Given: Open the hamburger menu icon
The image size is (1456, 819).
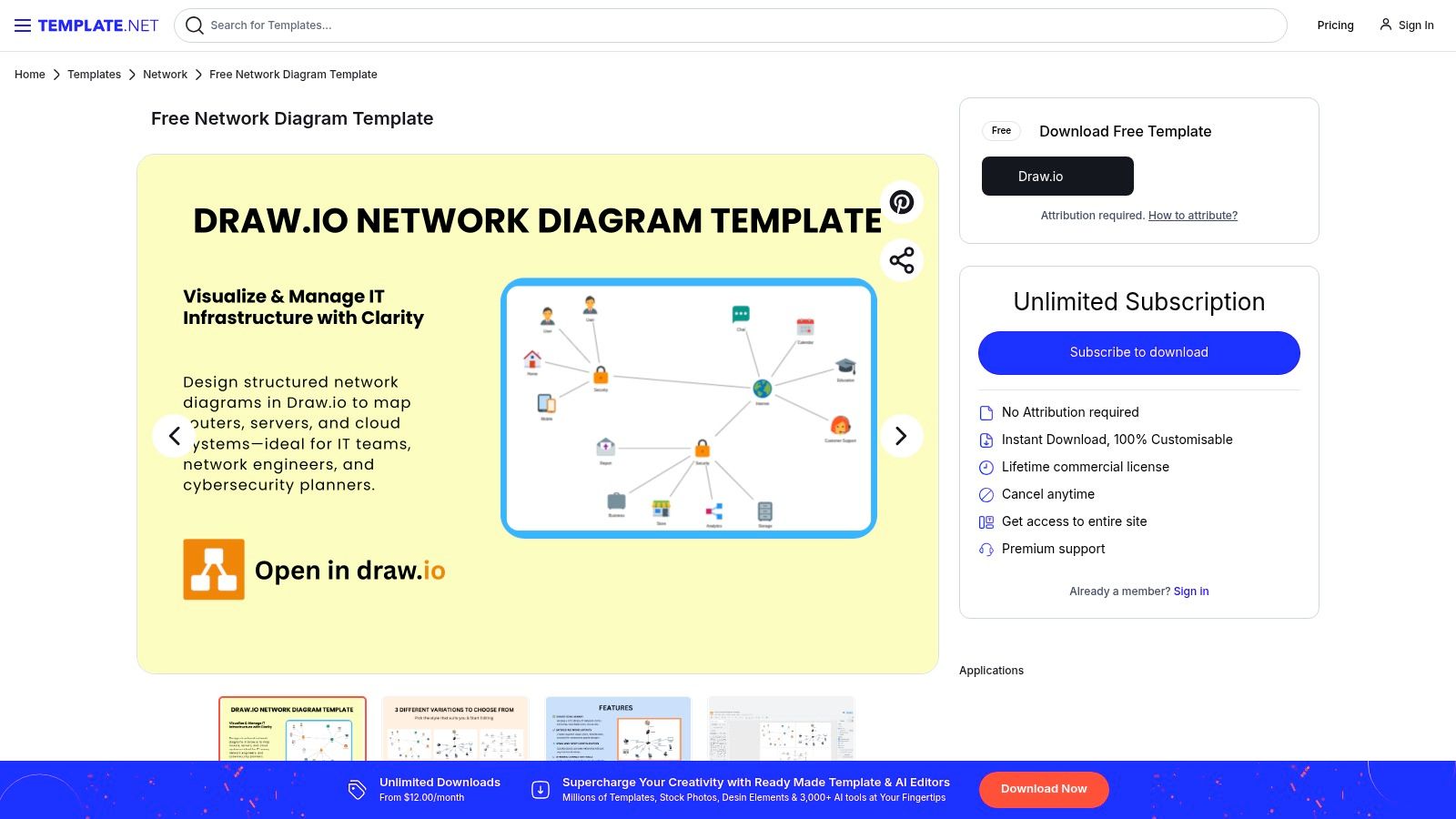Looking at the screenshot, I should tap(23, 25).
